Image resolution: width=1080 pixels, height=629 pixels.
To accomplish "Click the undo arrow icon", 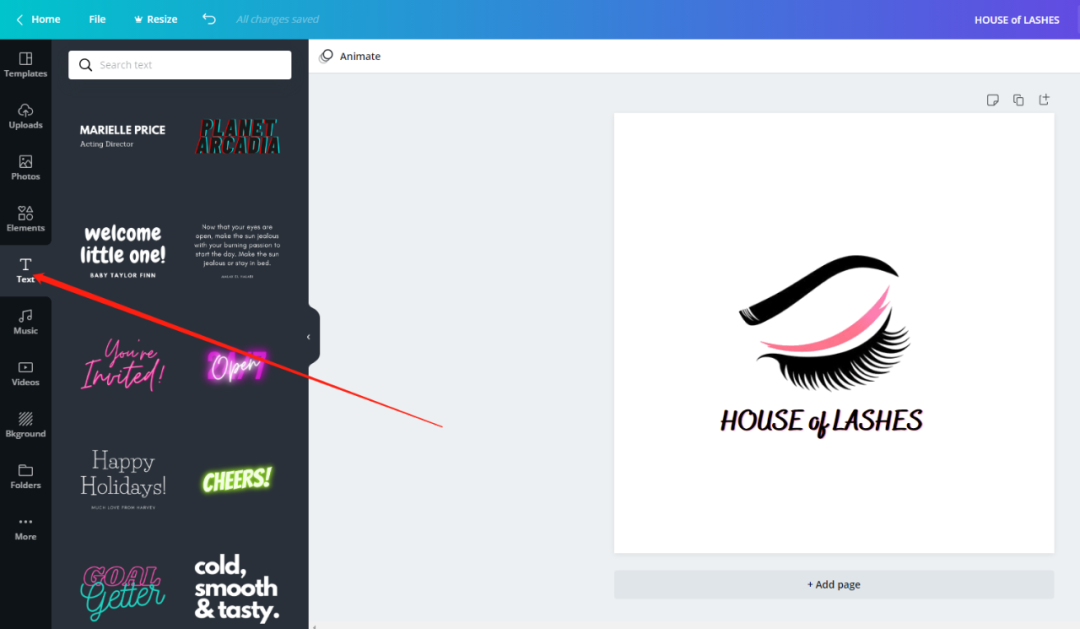I will 209,19.
